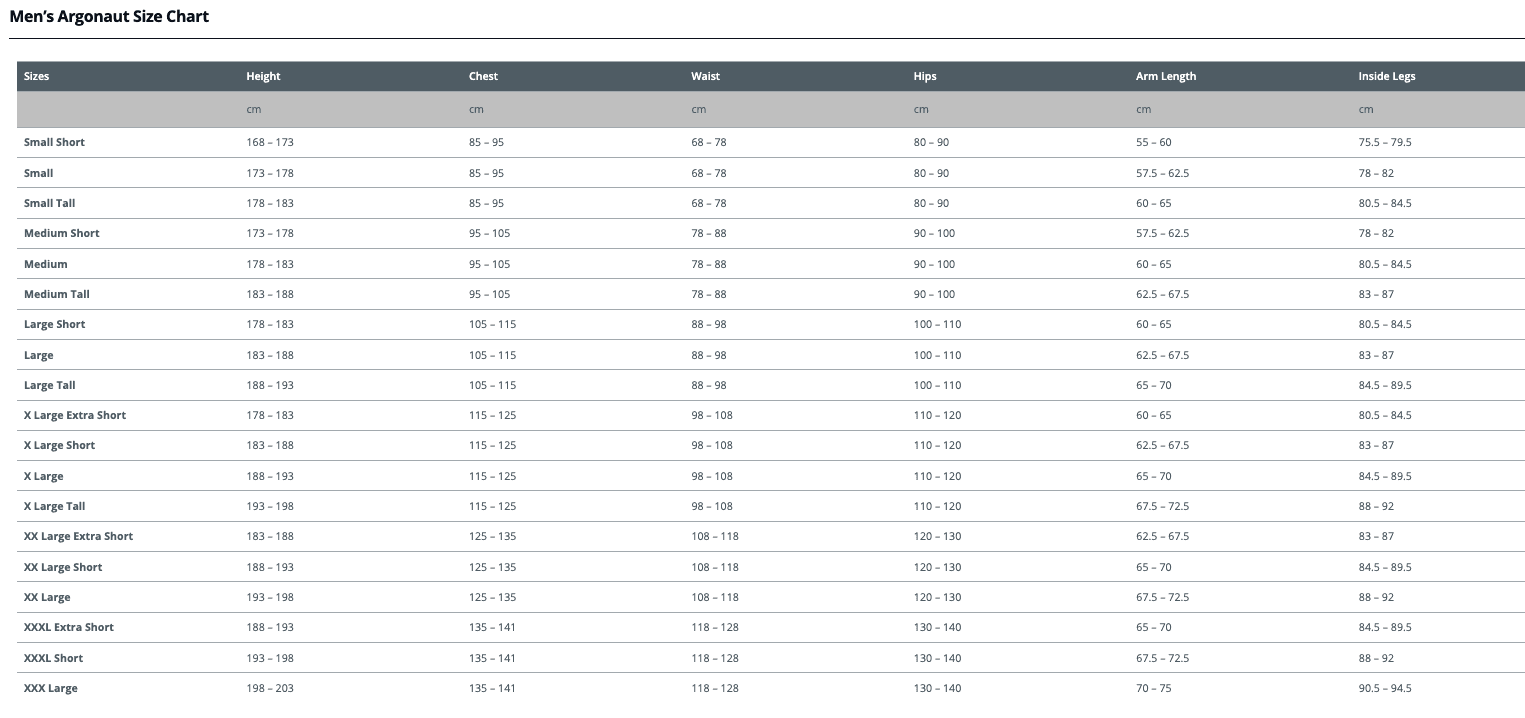Screen dimensions: 1525x718
Task: Click the XXXL Extra Short size label
Action: 69,627
